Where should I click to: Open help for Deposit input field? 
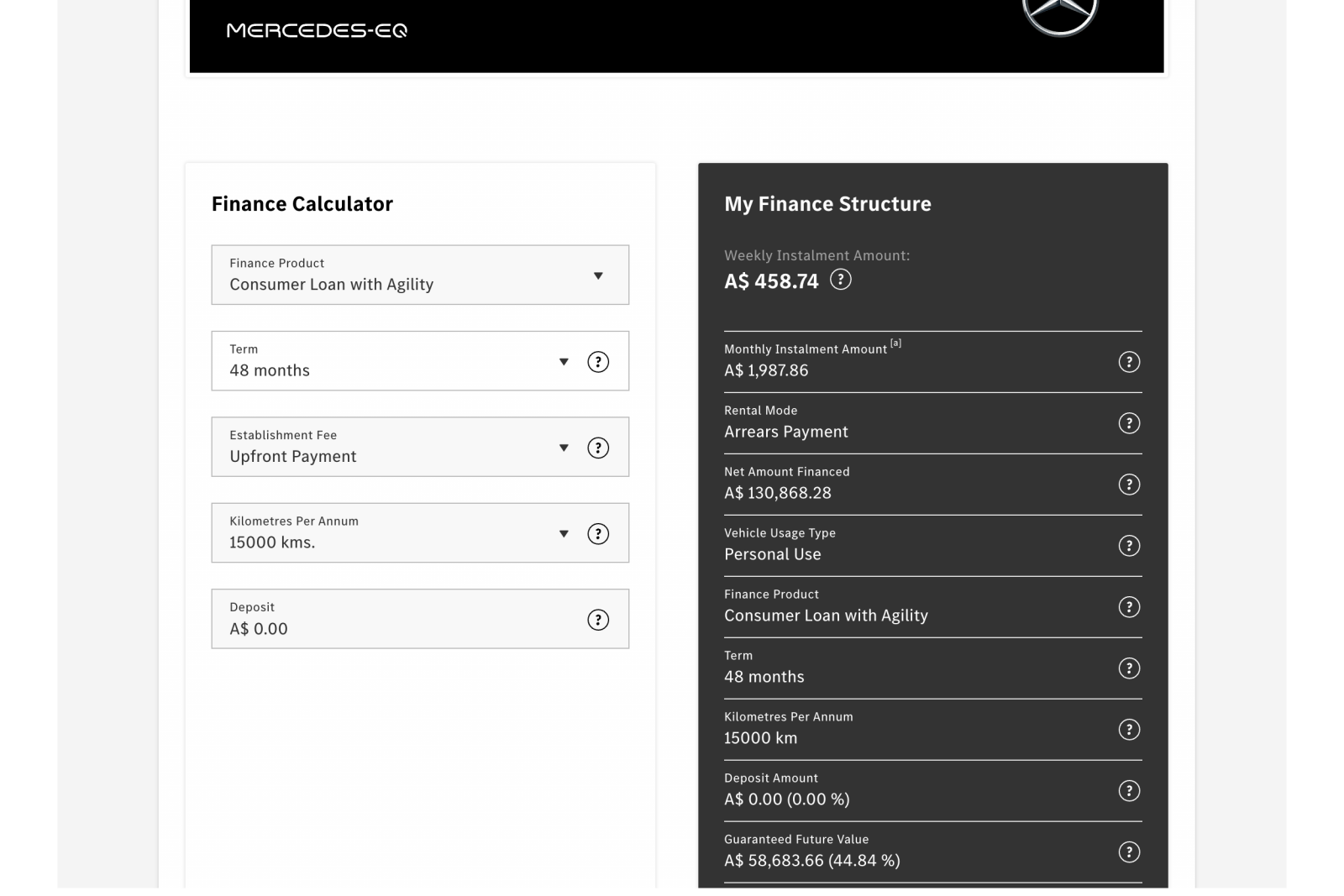[597, 620]
